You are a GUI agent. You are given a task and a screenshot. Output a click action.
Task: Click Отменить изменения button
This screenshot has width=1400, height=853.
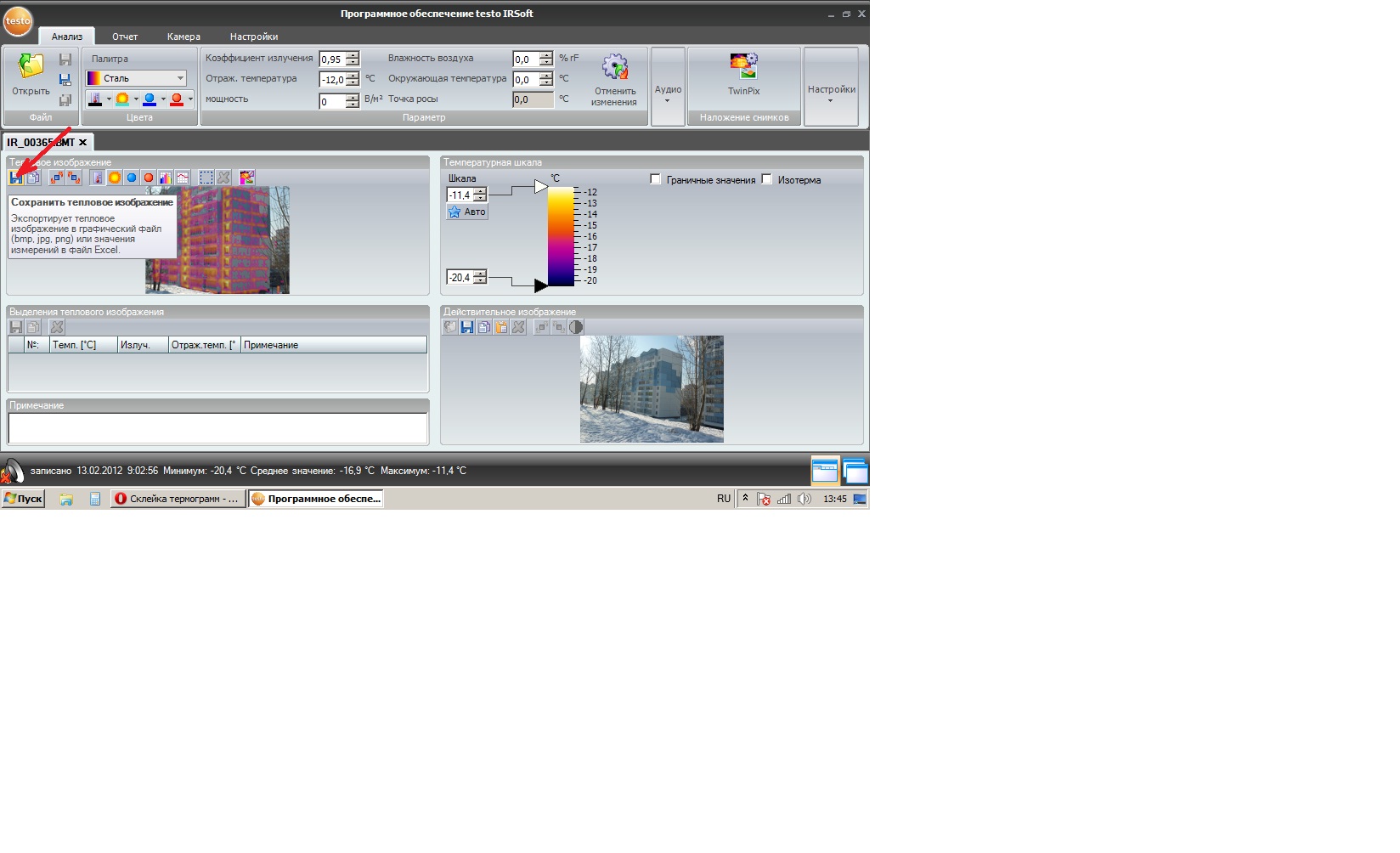pos(614,81)
